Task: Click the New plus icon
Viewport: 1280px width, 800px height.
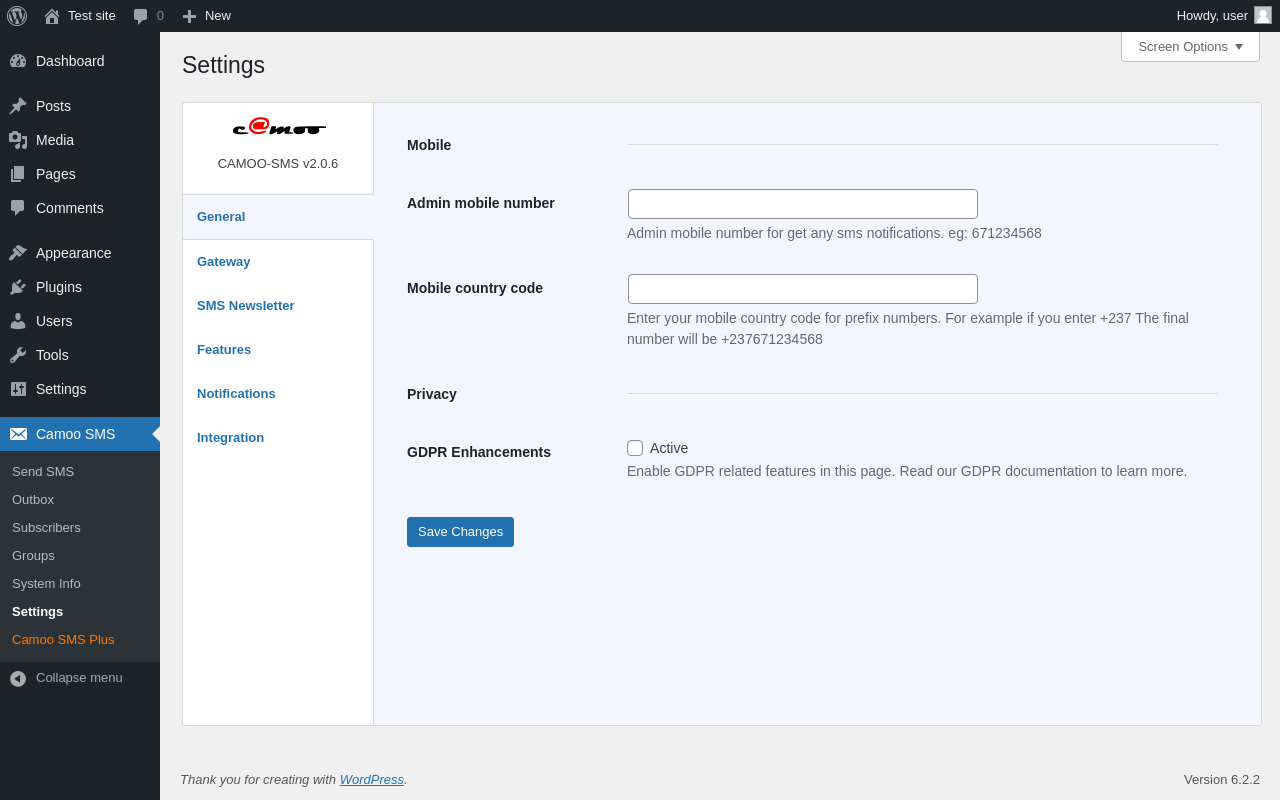Action: [x=189, y=16]
